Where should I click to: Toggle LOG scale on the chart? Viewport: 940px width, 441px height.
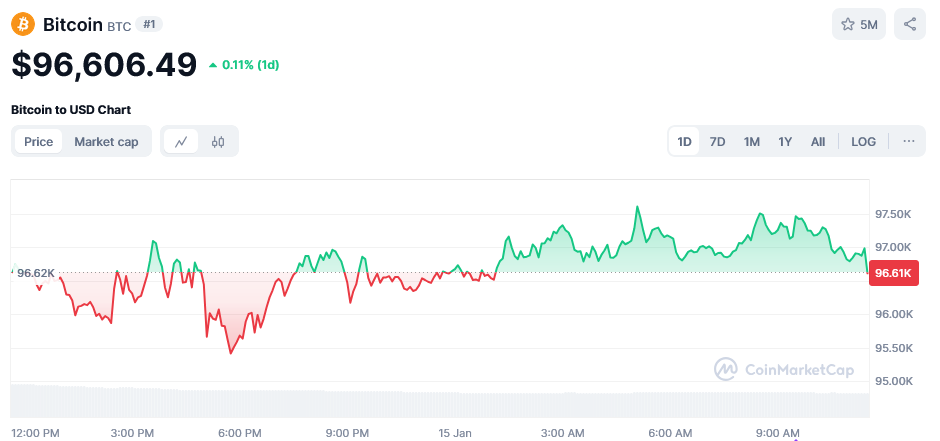863,142
